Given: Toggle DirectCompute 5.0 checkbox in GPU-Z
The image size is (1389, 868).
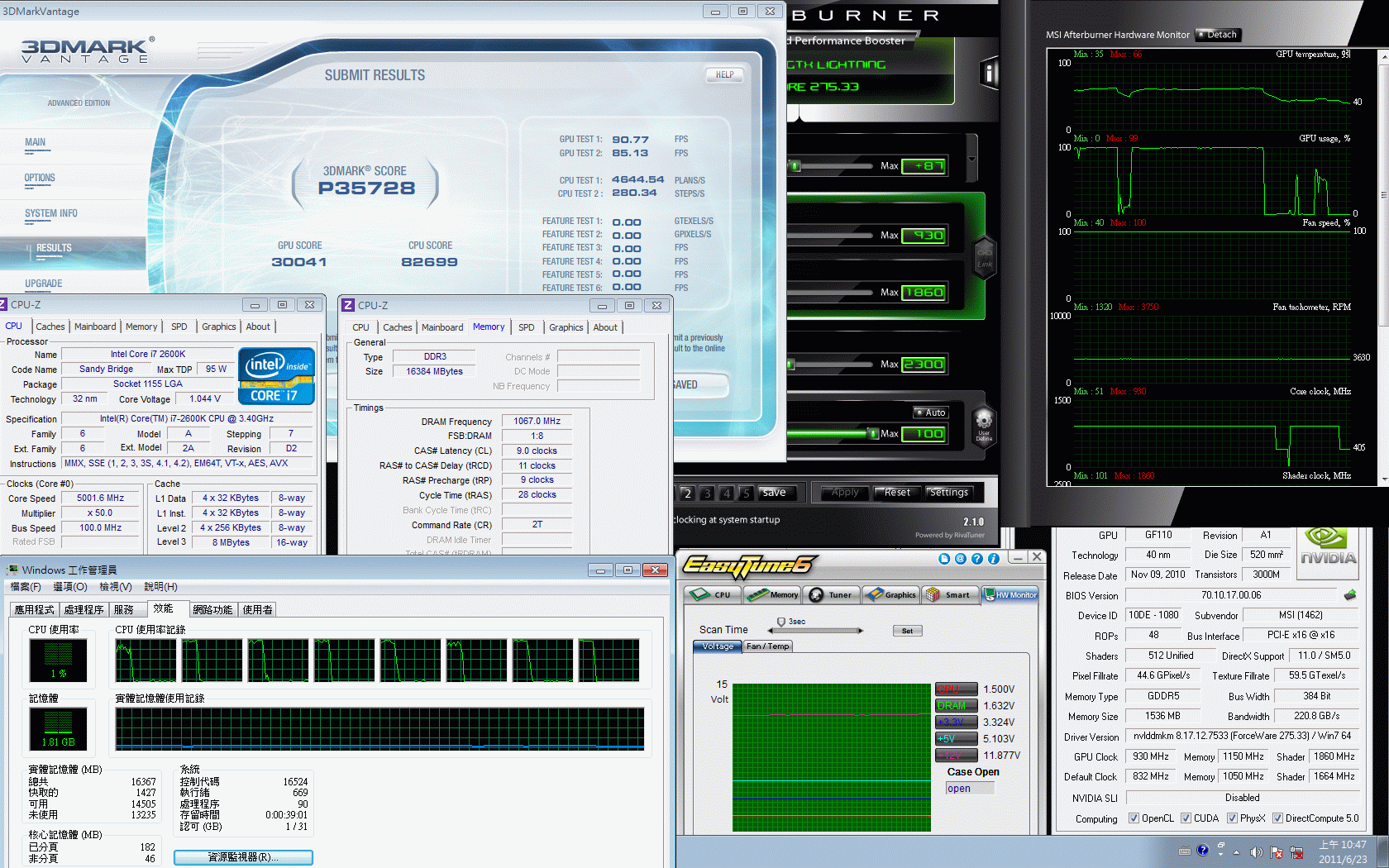Looking at the screenshot, I should tap(1278, 818).
